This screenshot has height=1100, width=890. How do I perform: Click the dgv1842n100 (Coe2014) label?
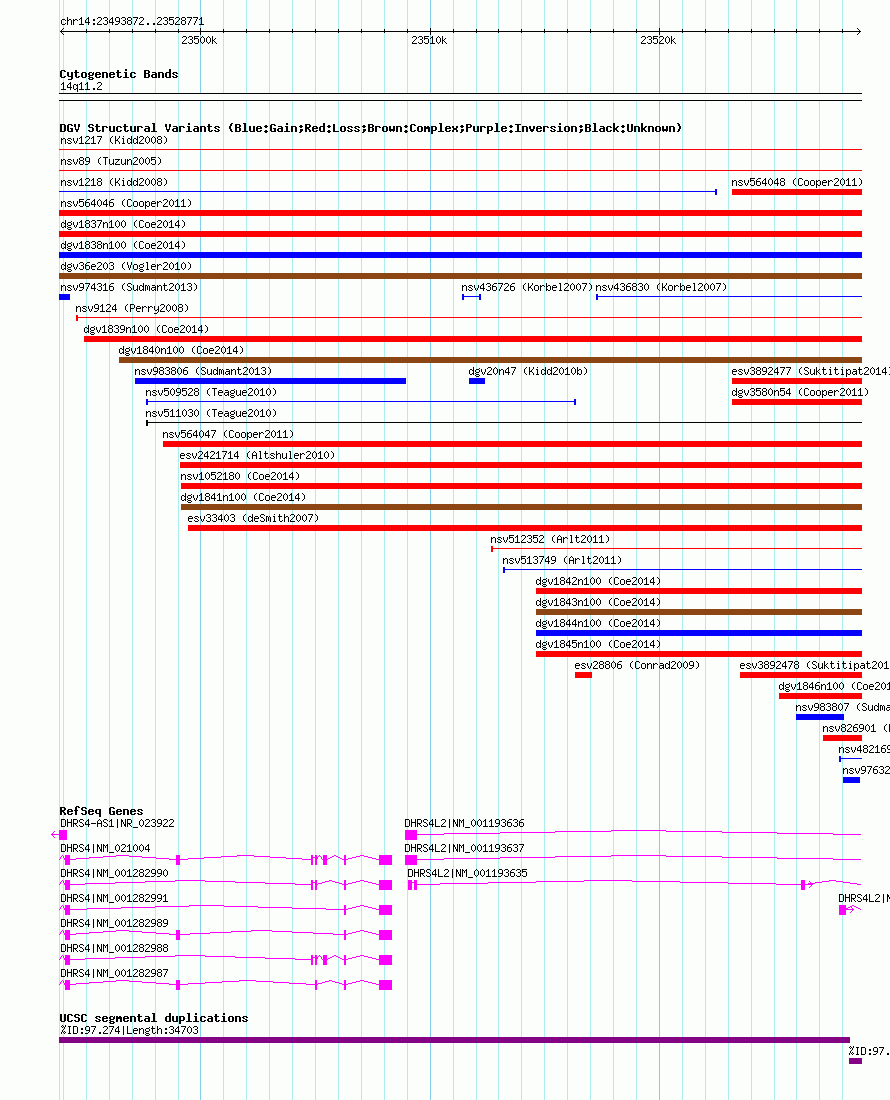click(x=598, y=582)
